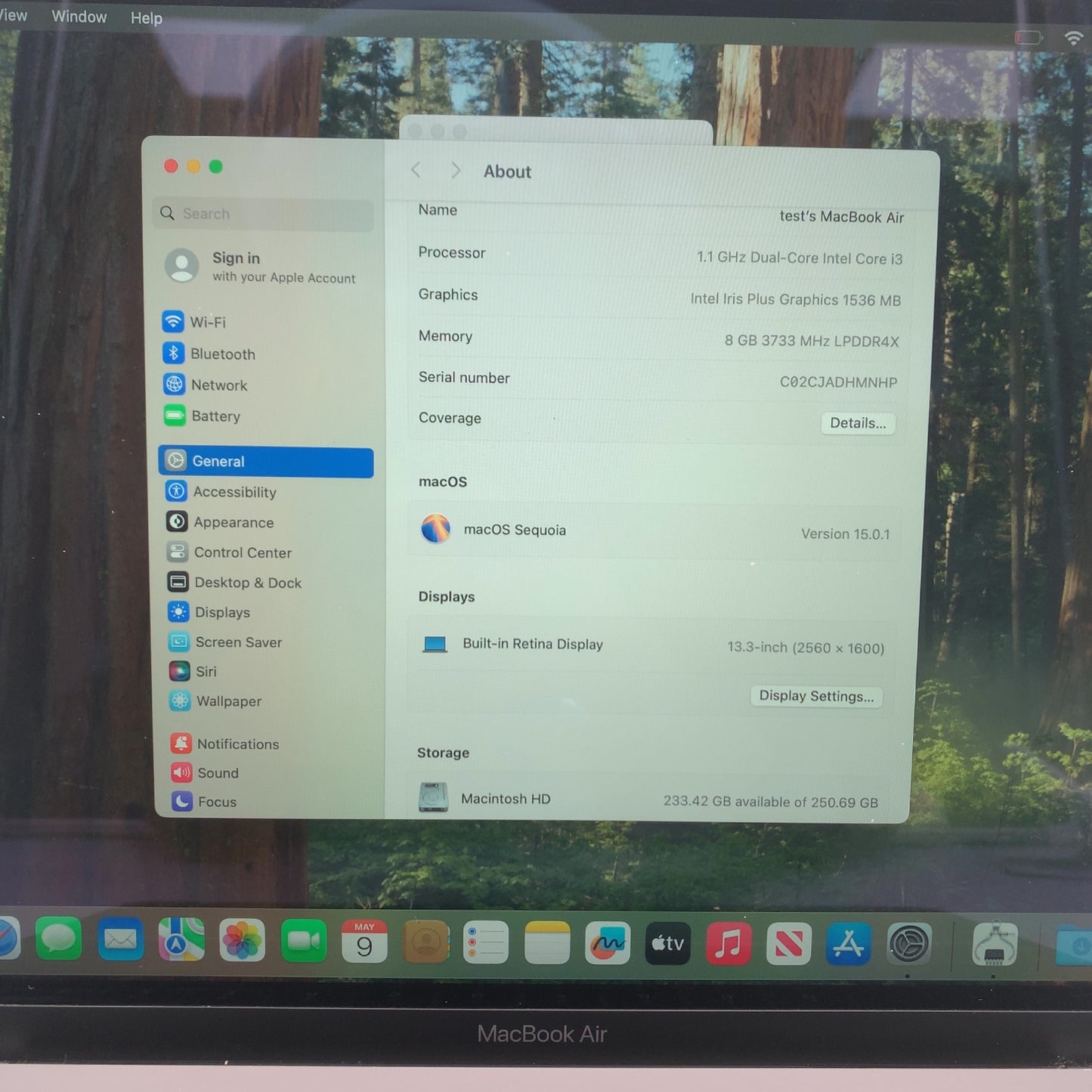The image size is (1092, 1092).
Task: Launch Maps from the Dock
Action: tap(181, 941)
